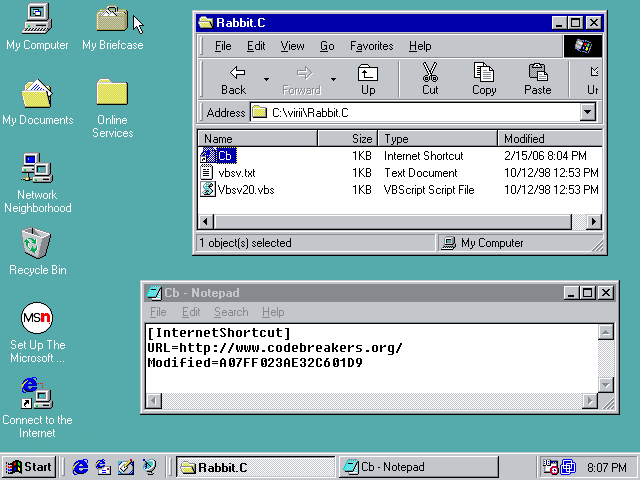Open the Favorites menu
Screen dimensions: 640x480
point(371,46)
